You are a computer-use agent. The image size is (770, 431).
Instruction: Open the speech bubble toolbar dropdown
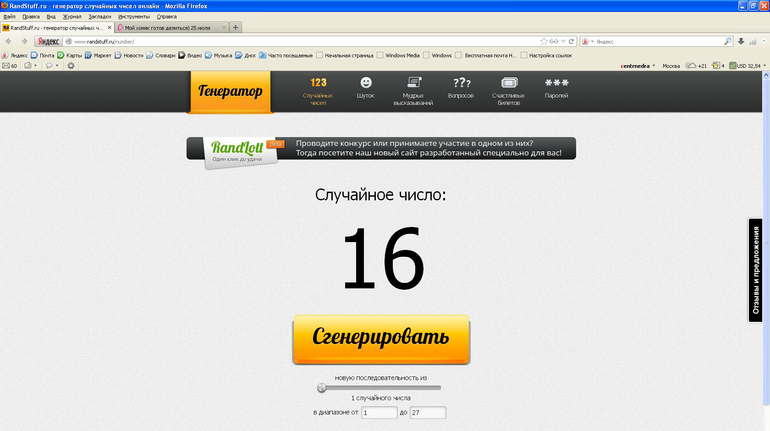[52, 66]
